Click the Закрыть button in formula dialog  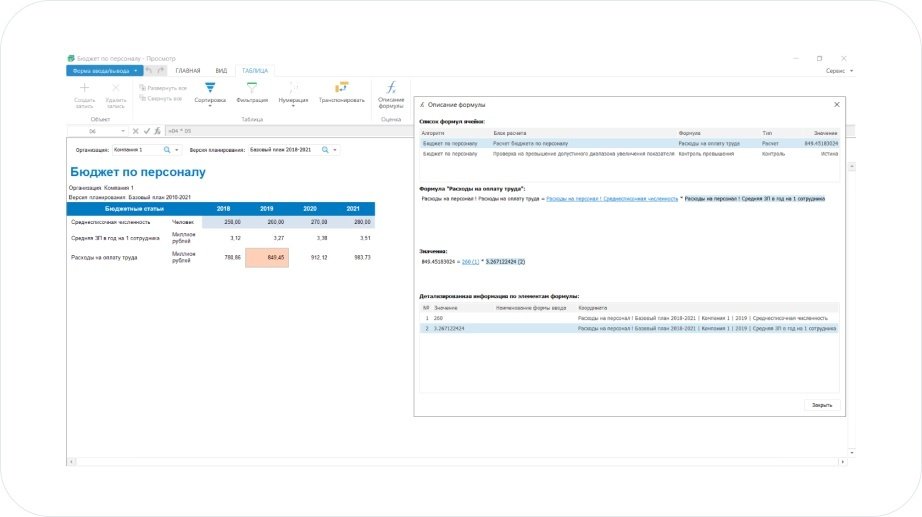pos(821,405)
